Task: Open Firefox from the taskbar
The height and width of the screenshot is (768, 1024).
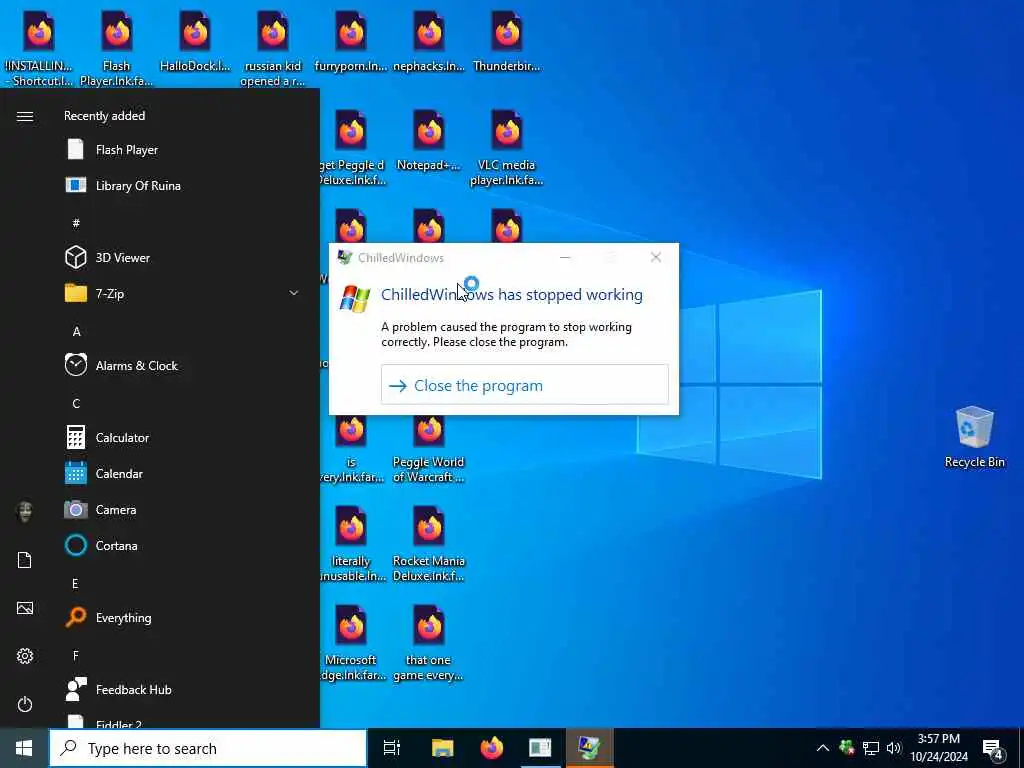Action: click(x=492, y=748)
